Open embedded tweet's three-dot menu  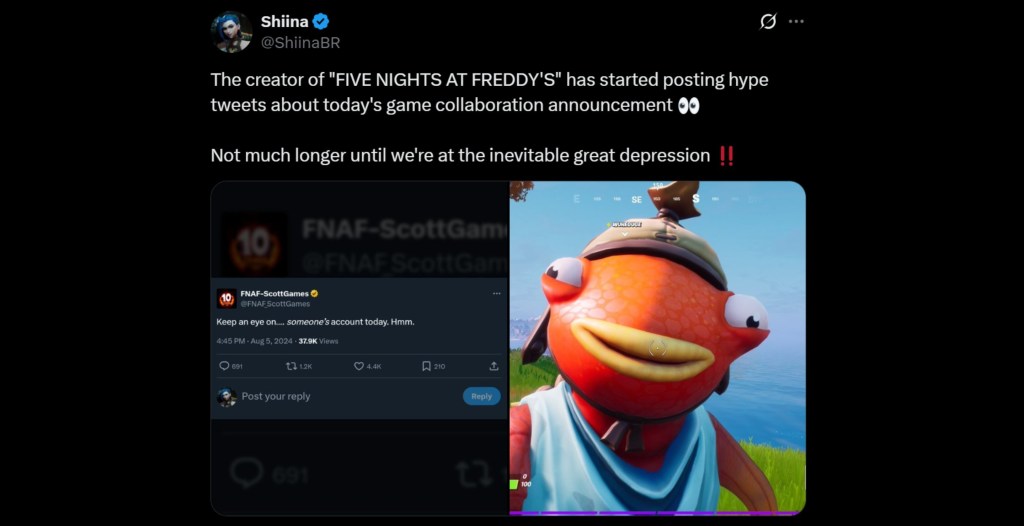click(496, 293)
